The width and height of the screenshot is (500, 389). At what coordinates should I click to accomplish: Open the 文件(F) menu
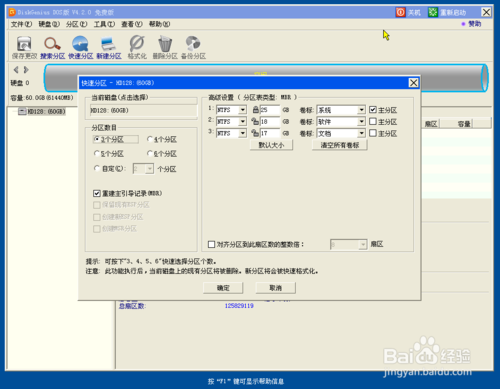pos(21,24)
